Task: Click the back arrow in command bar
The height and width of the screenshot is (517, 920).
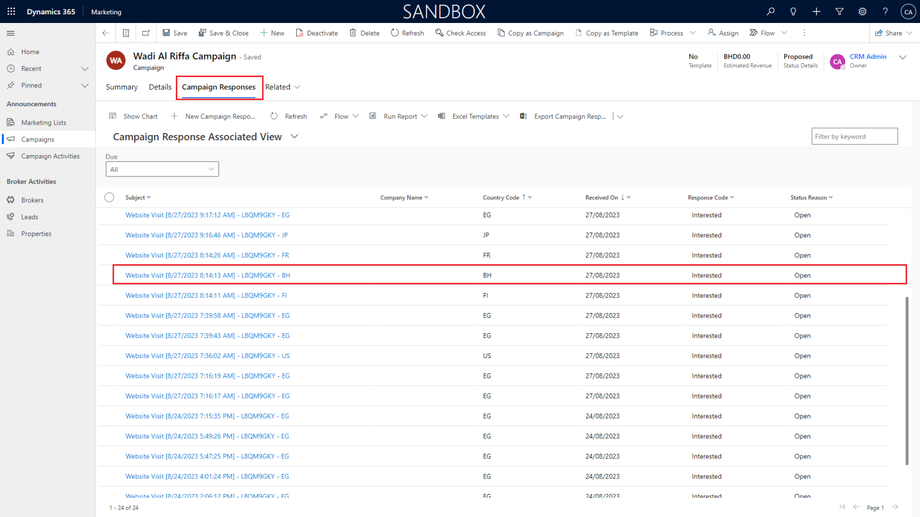Action: pos(106,33)
